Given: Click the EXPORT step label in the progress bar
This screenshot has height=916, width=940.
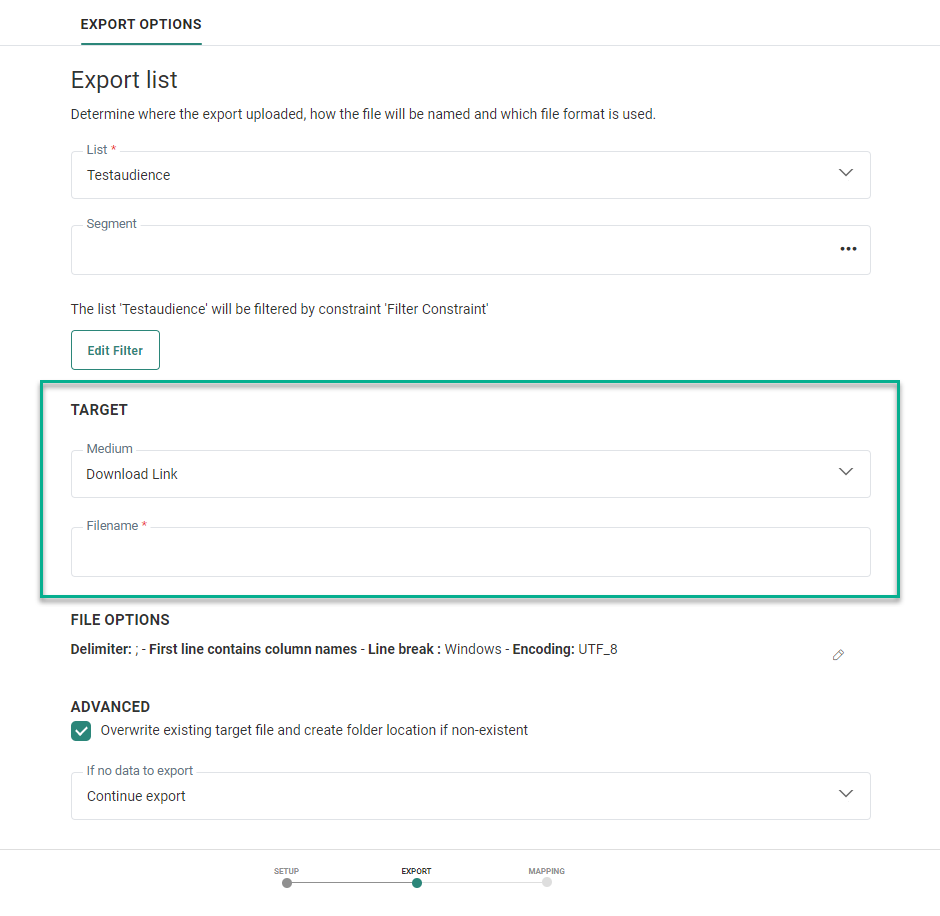Looking at the screenshot, I should tap(417, 871).
